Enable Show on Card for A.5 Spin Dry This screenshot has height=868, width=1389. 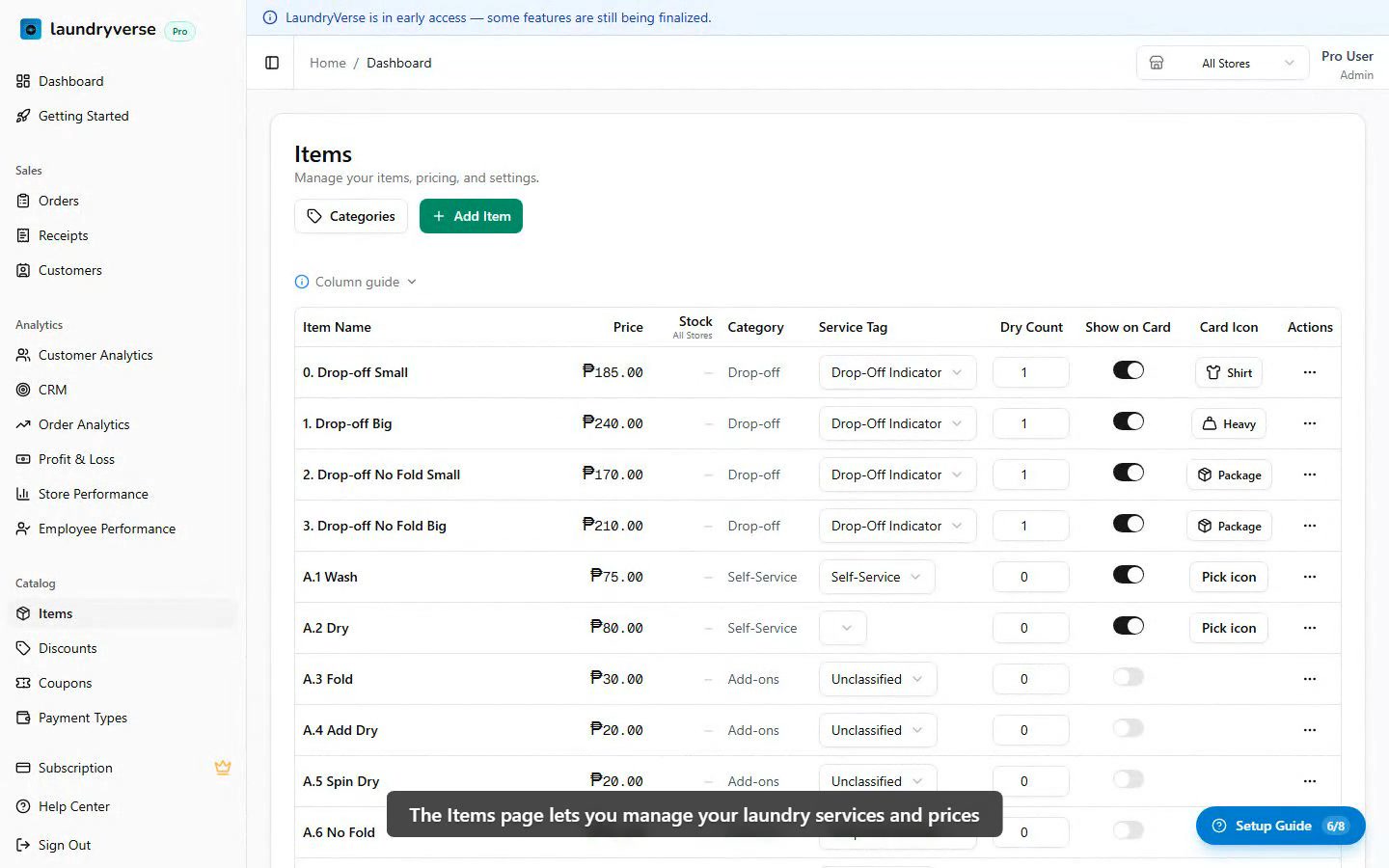click(1128, 780)
